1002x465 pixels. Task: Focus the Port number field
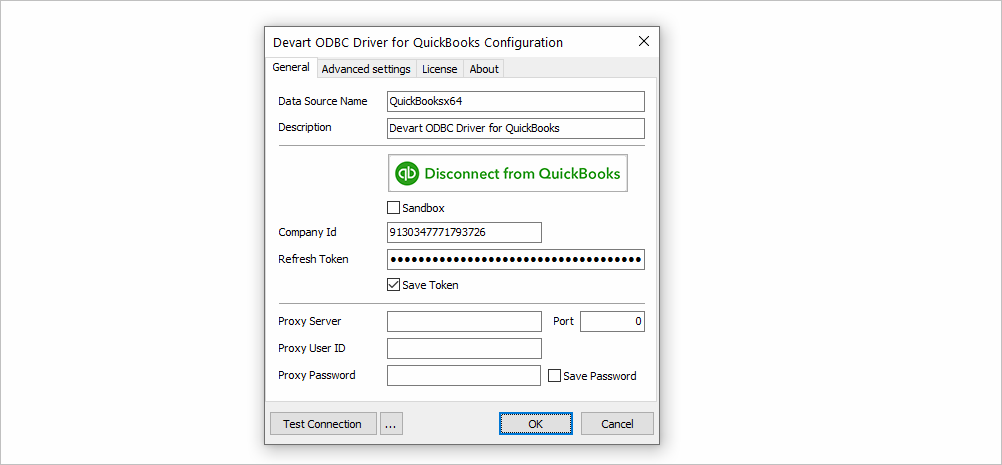(612, 321)
